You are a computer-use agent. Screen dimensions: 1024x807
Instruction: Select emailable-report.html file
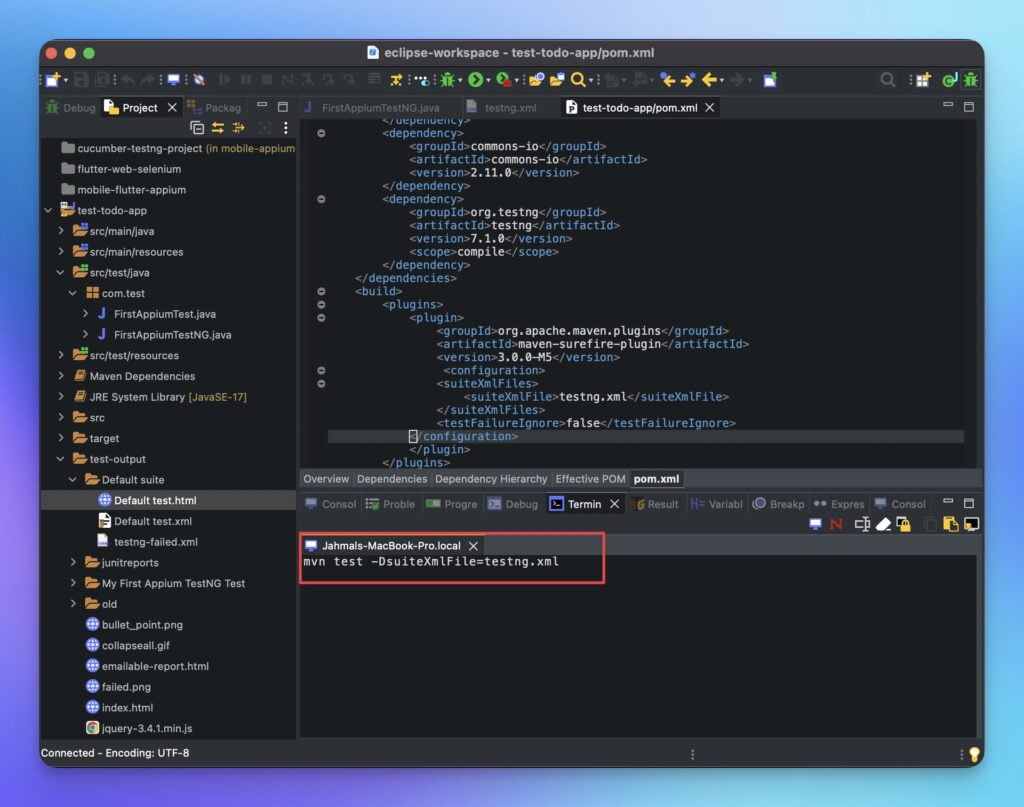click(x=155, y=666)
